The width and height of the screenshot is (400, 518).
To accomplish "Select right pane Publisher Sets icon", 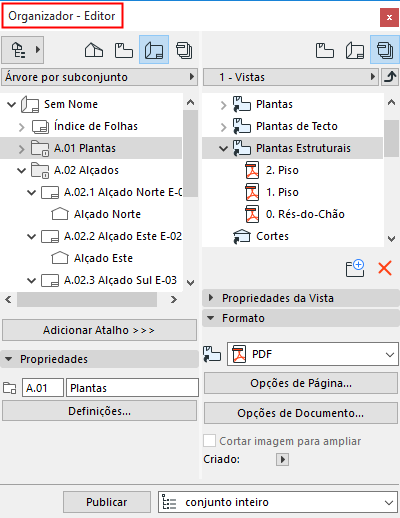I will point(385,50).
